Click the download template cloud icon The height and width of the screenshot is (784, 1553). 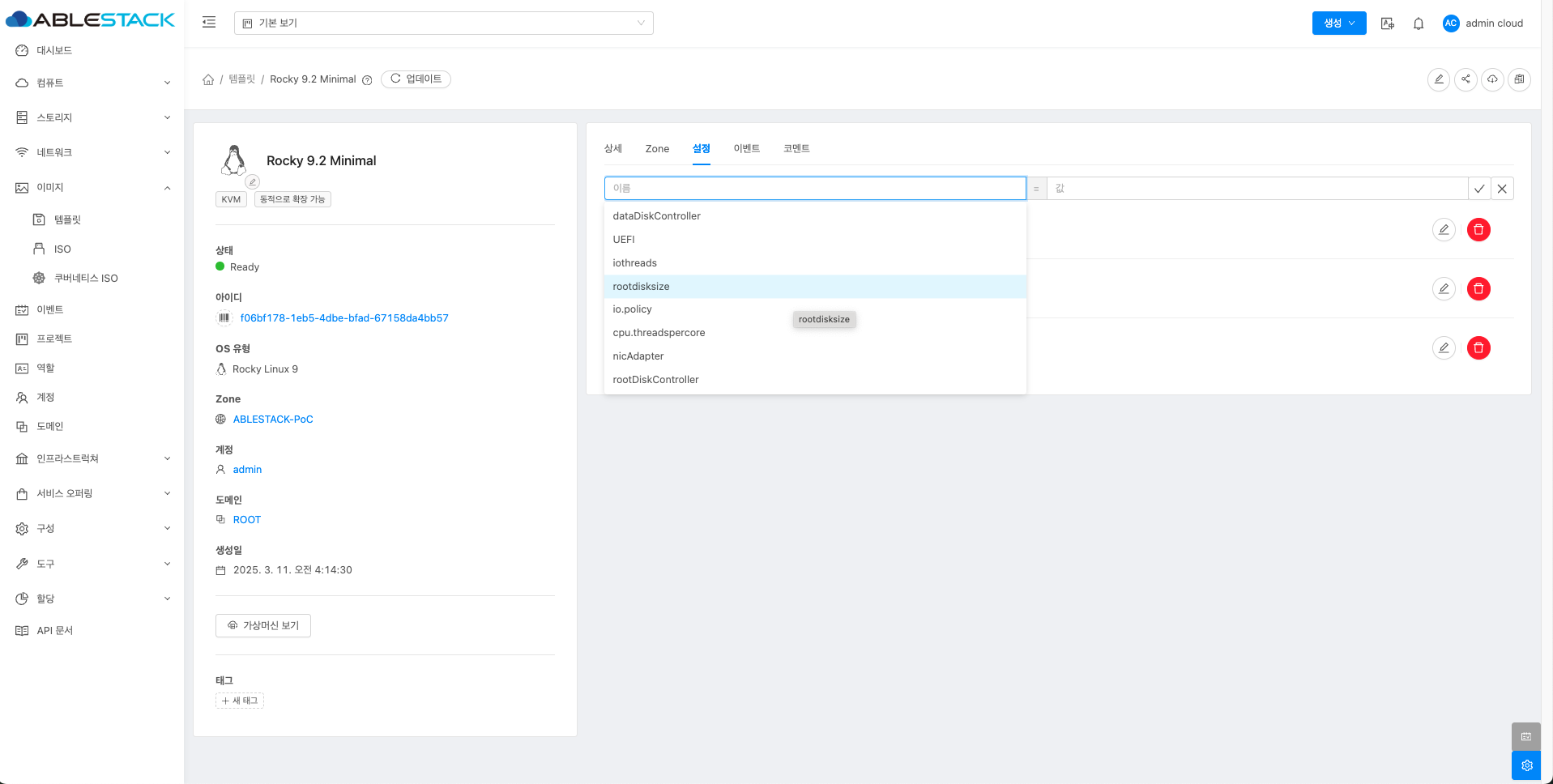click(1492, 79)
